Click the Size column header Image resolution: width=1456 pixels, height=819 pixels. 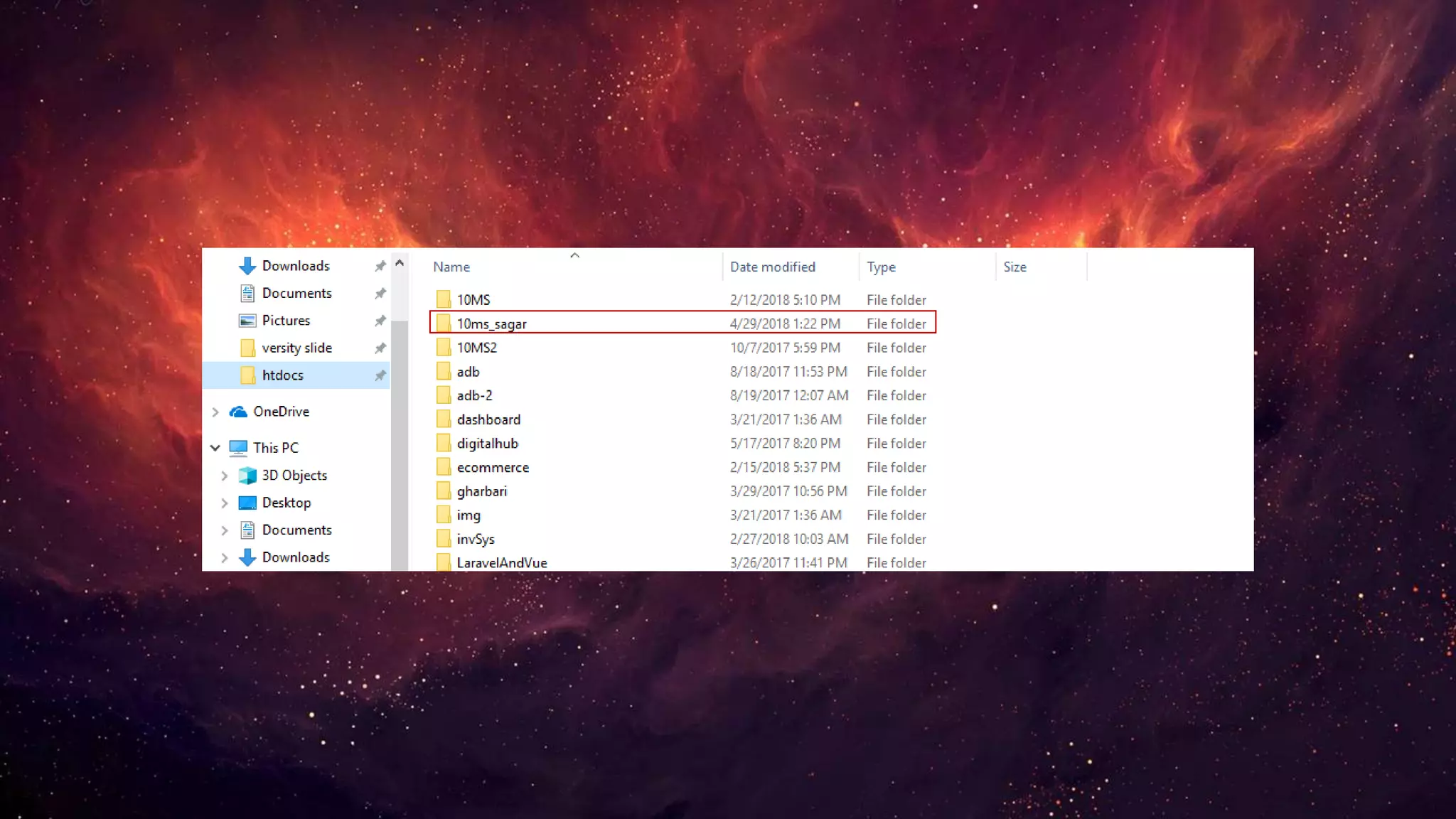(x=1015, y=267)
